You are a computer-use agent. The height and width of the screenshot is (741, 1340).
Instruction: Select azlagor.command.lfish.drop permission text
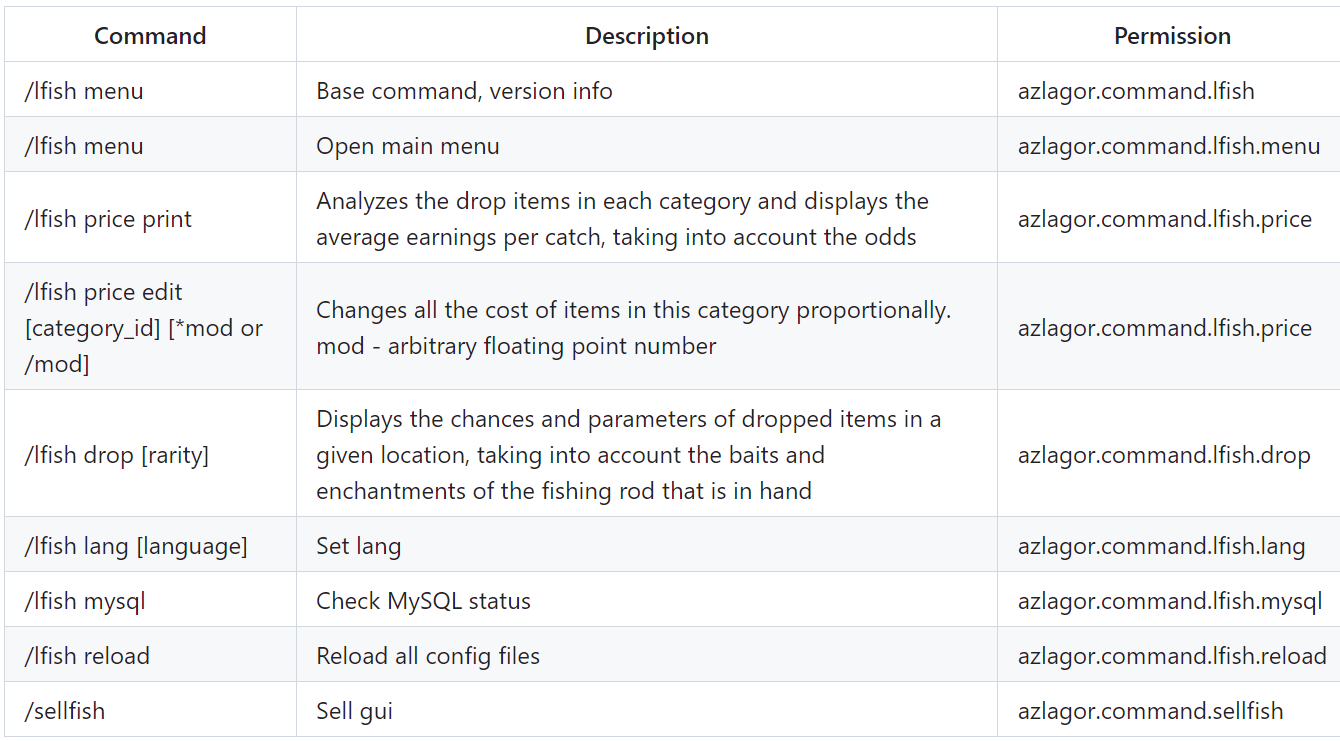coord(1164,455)
